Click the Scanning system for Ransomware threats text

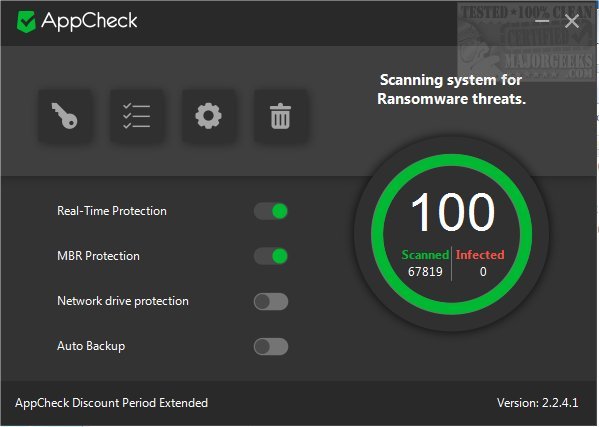pos(452,89)
